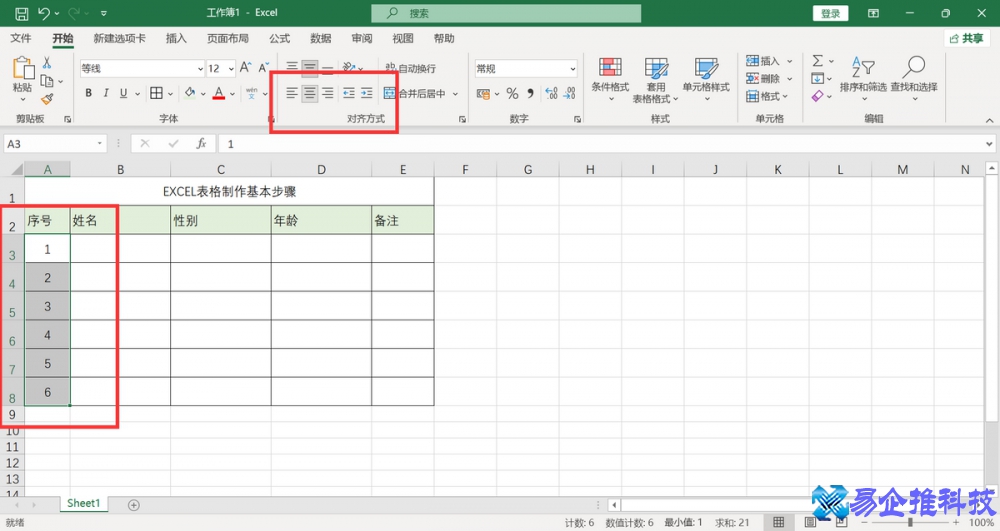Apply comma thousands separator style
This screenshot has height=531, width=1000.
(530, 94)
